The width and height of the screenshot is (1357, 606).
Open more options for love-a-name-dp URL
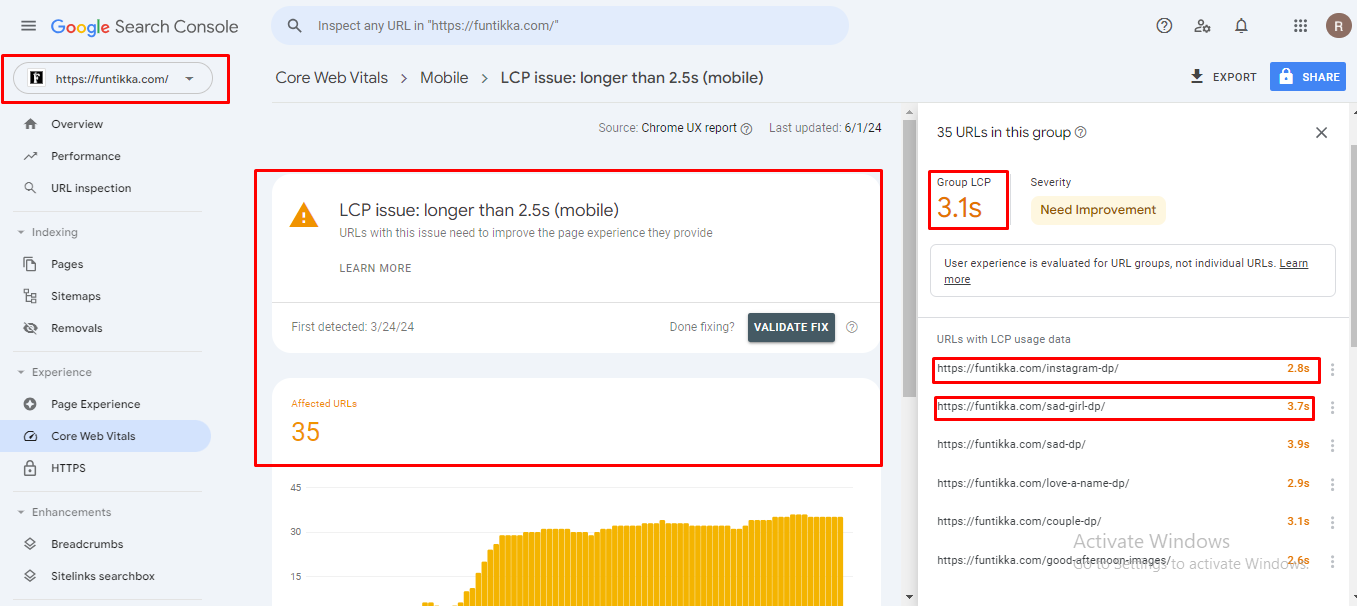1332,484
